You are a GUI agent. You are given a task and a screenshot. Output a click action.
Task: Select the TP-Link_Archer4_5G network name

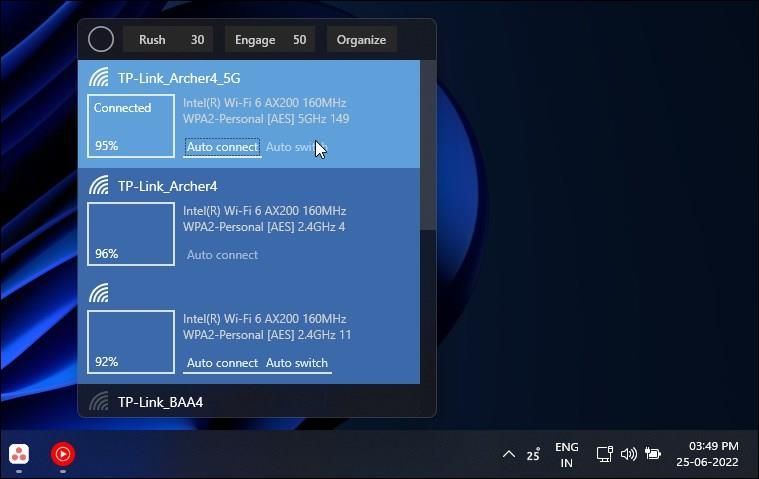coord(179,78)
